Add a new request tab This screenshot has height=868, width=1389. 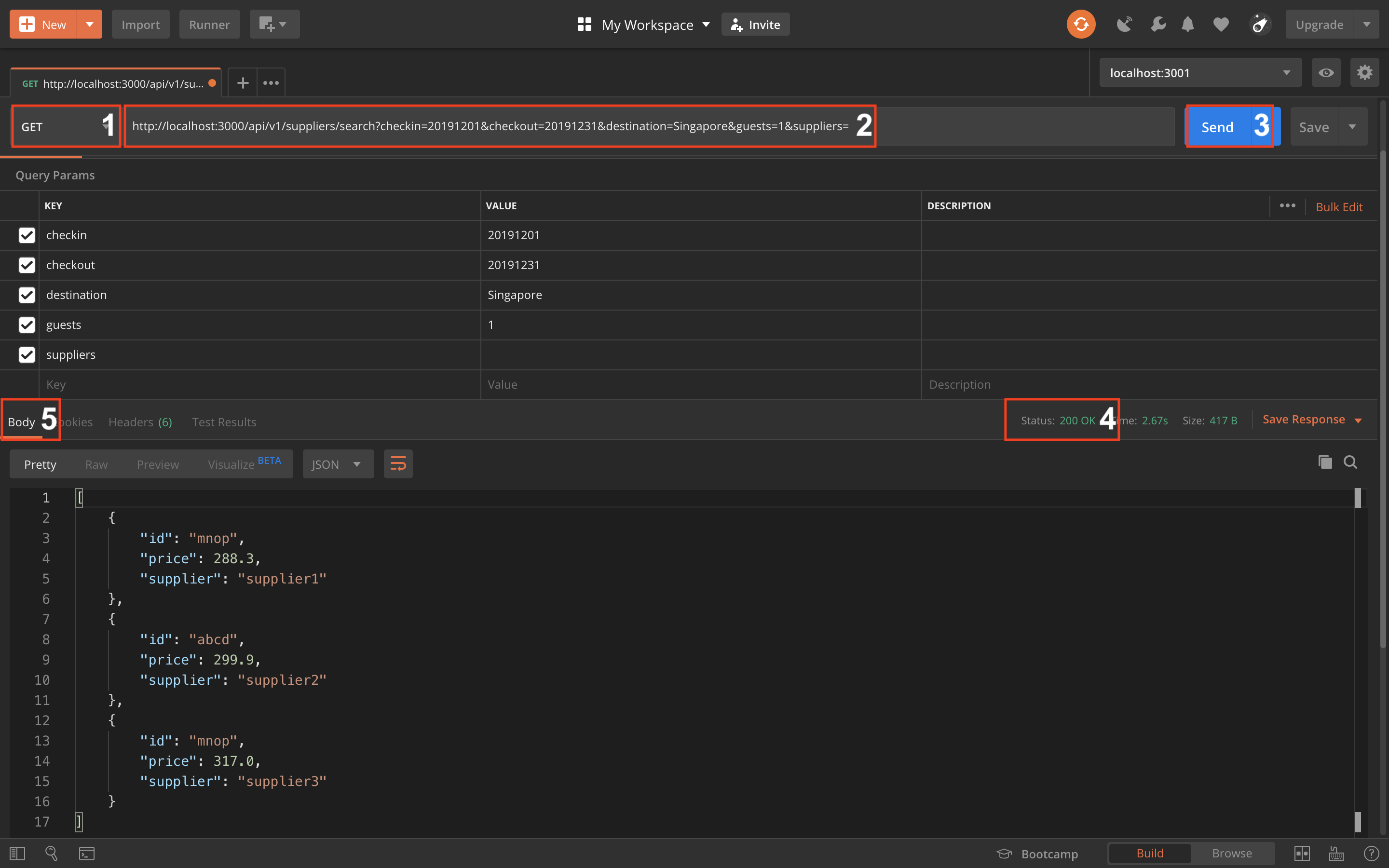point(243,82)
